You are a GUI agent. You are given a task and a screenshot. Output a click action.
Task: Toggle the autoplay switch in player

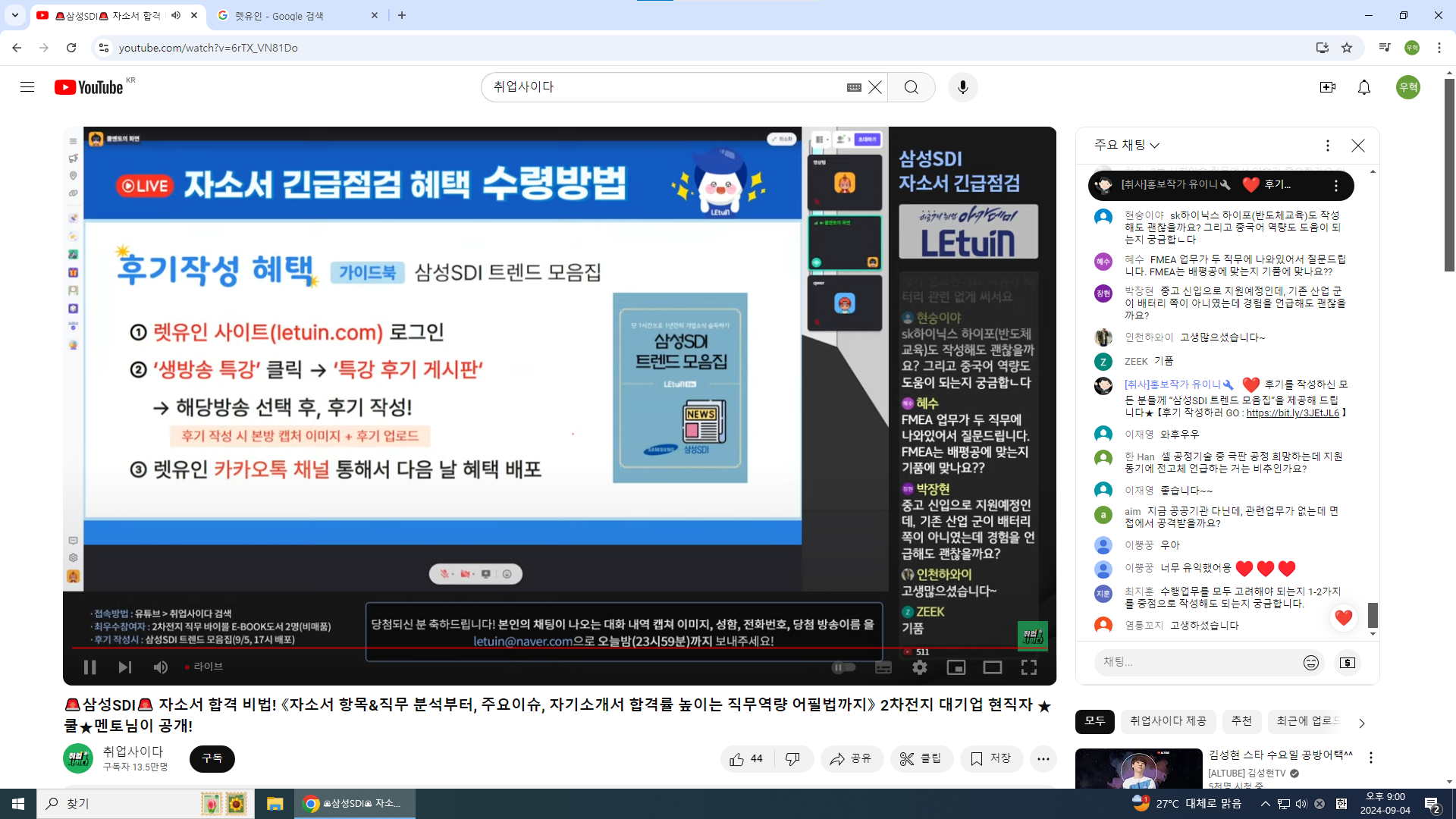844,667
